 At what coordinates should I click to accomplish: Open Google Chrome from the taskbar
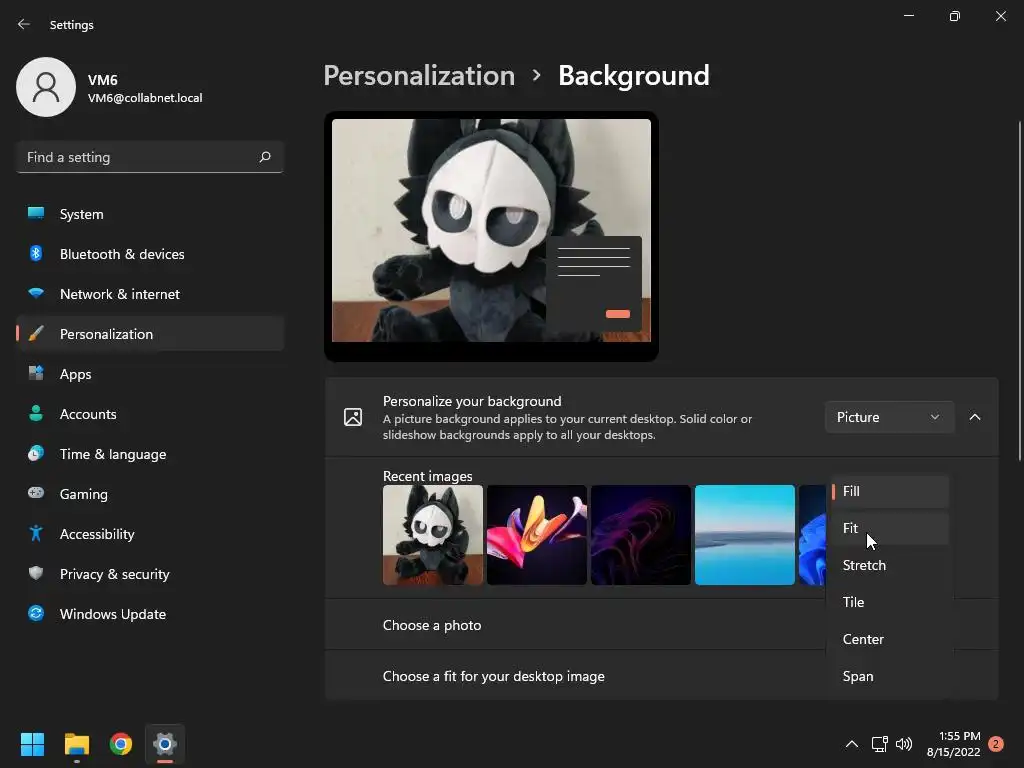tap(121, 744)
